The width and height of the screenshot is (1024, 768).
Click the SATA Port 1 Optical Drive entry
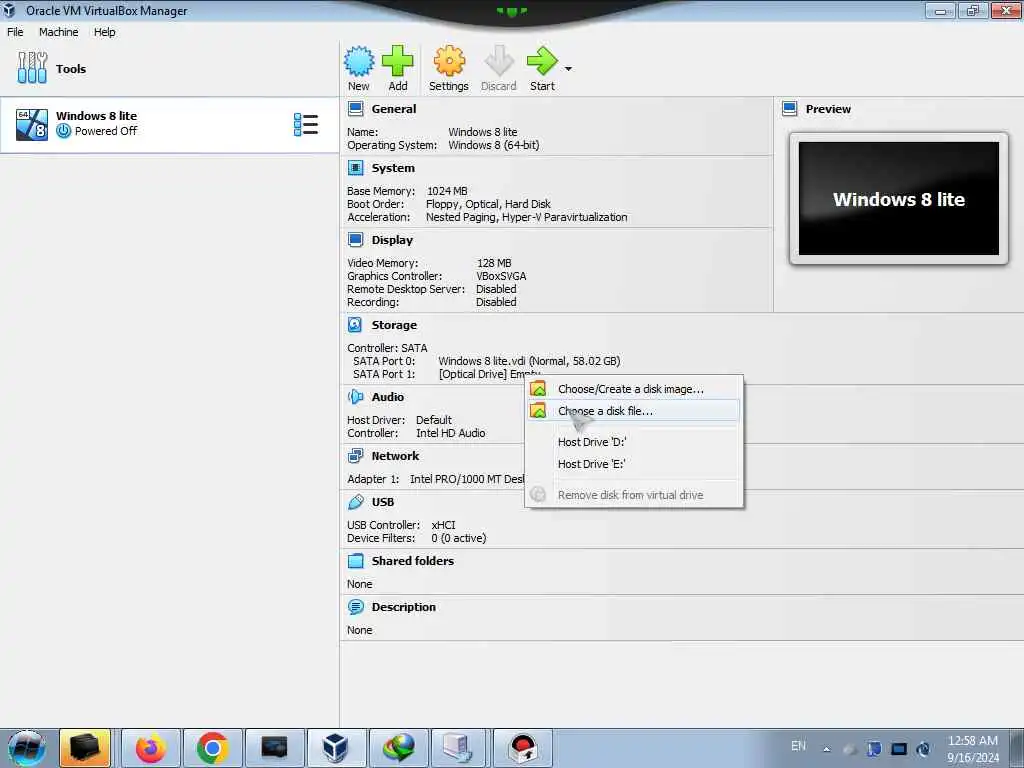(490, 374)
